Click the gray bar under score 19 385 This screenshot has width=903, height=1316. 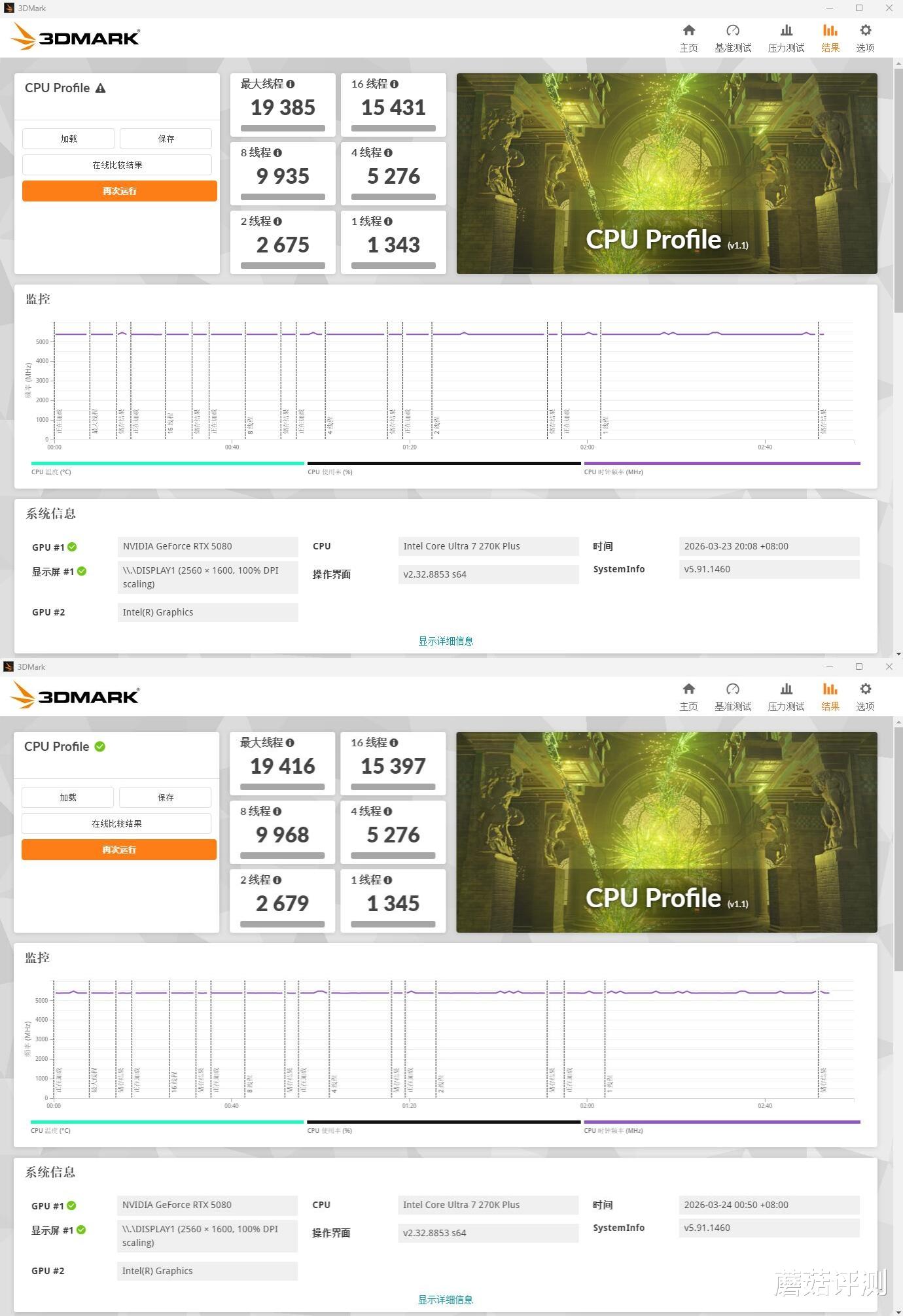[x=283, y=128]
